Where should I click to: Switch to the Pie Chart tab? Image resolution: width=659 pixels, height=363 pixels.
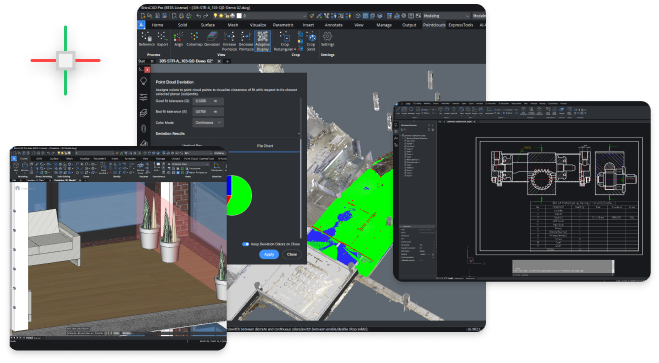(x=265, y=146)
